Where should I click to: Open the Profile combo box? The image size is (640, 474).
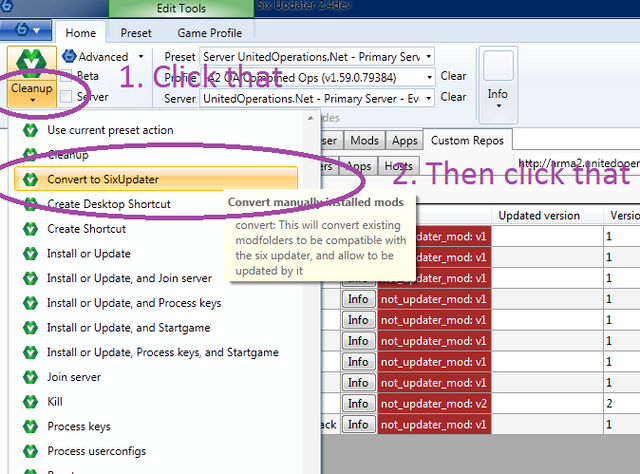(x=317, y=78)
